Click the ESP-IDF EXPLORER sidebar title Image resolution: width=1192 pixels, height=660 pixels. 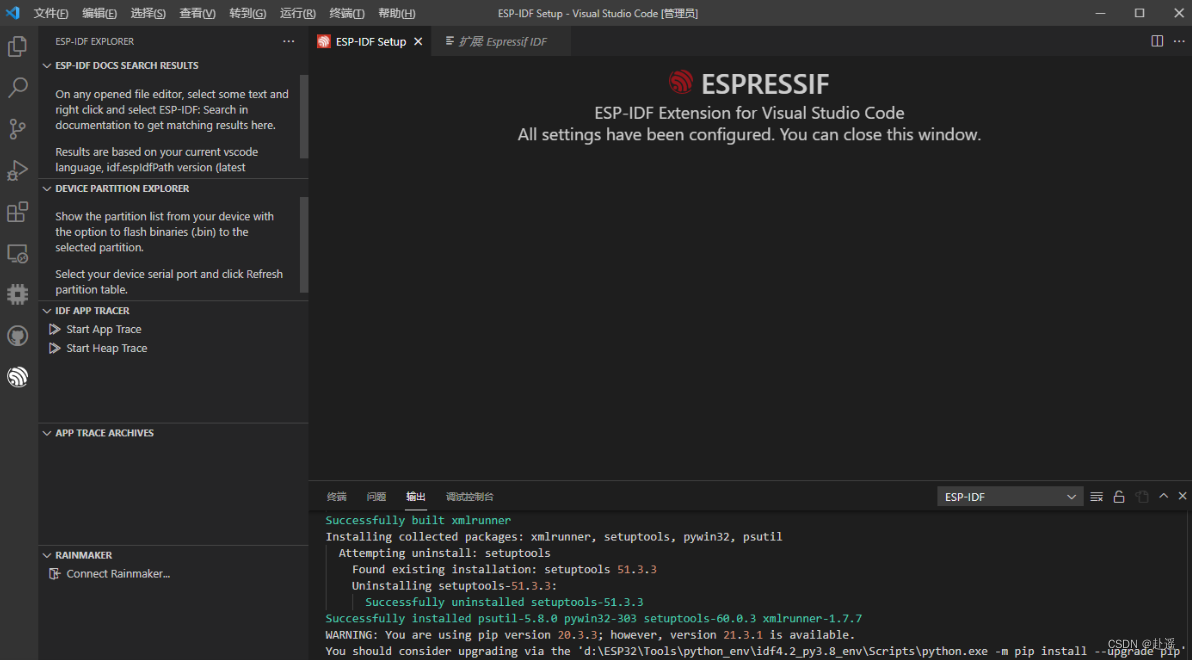point(94,42)
